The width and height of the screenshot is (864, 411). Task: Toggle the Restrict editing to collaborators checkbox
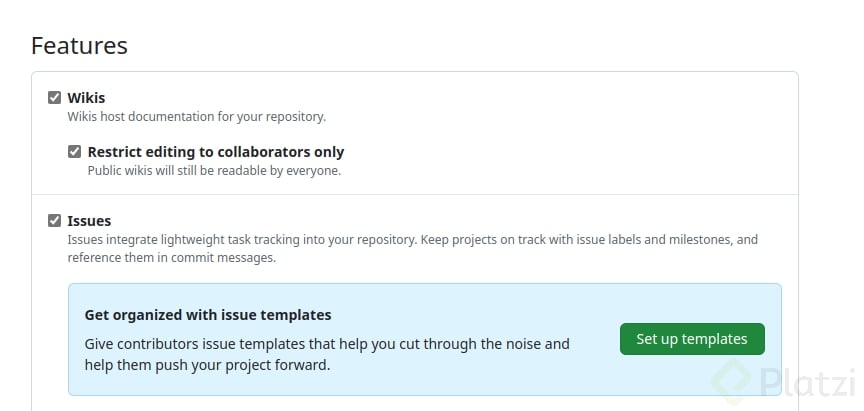pos(75,152)
